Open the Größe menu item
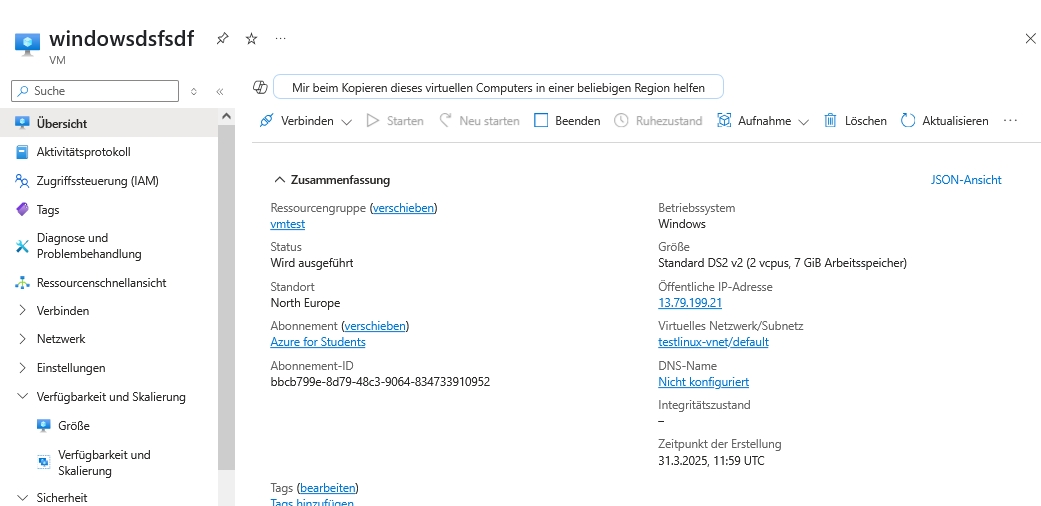This screenshot has height=506, width=1041. point(74,426)
